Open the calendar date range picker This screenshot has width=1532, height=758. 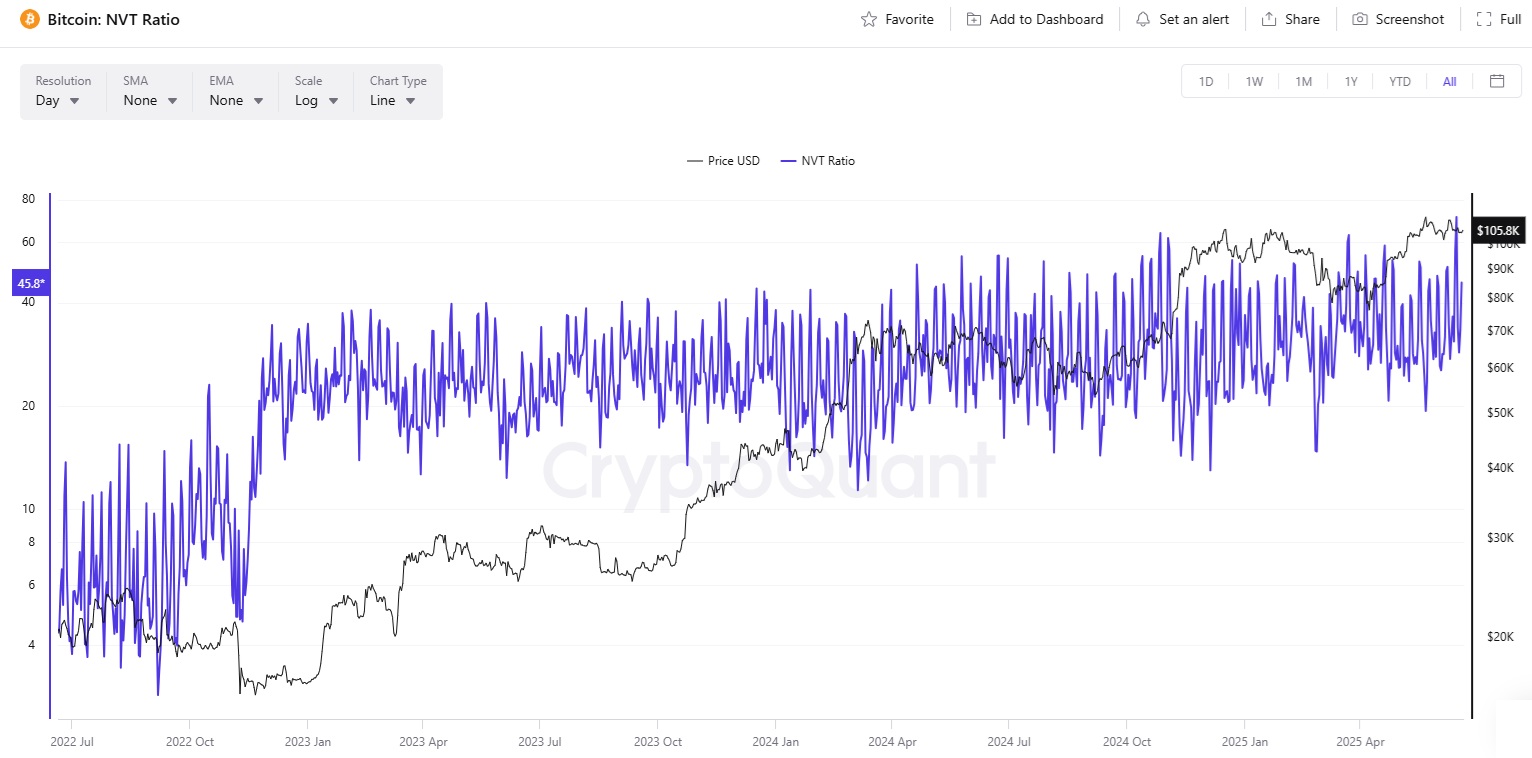[1497, 81]
